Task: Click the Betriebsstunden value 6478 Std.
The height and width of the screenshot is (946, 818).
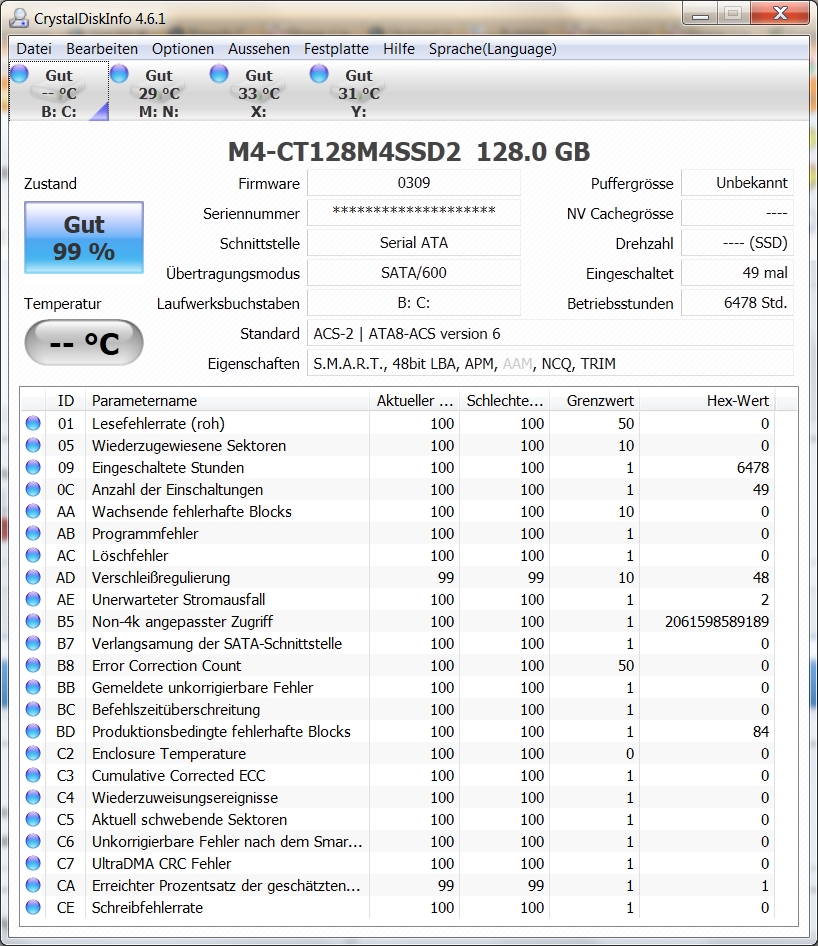Action: pos(737,303)
